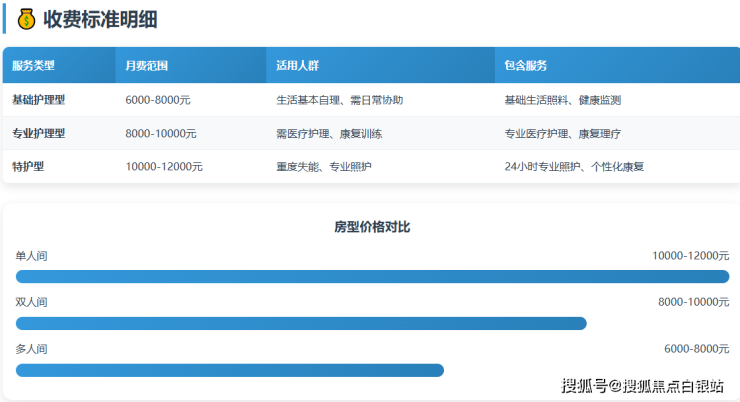Click the 单人间 price progress bar
Image resolution: width=740 pixels, height=402 pixels.
click(372, 277)
